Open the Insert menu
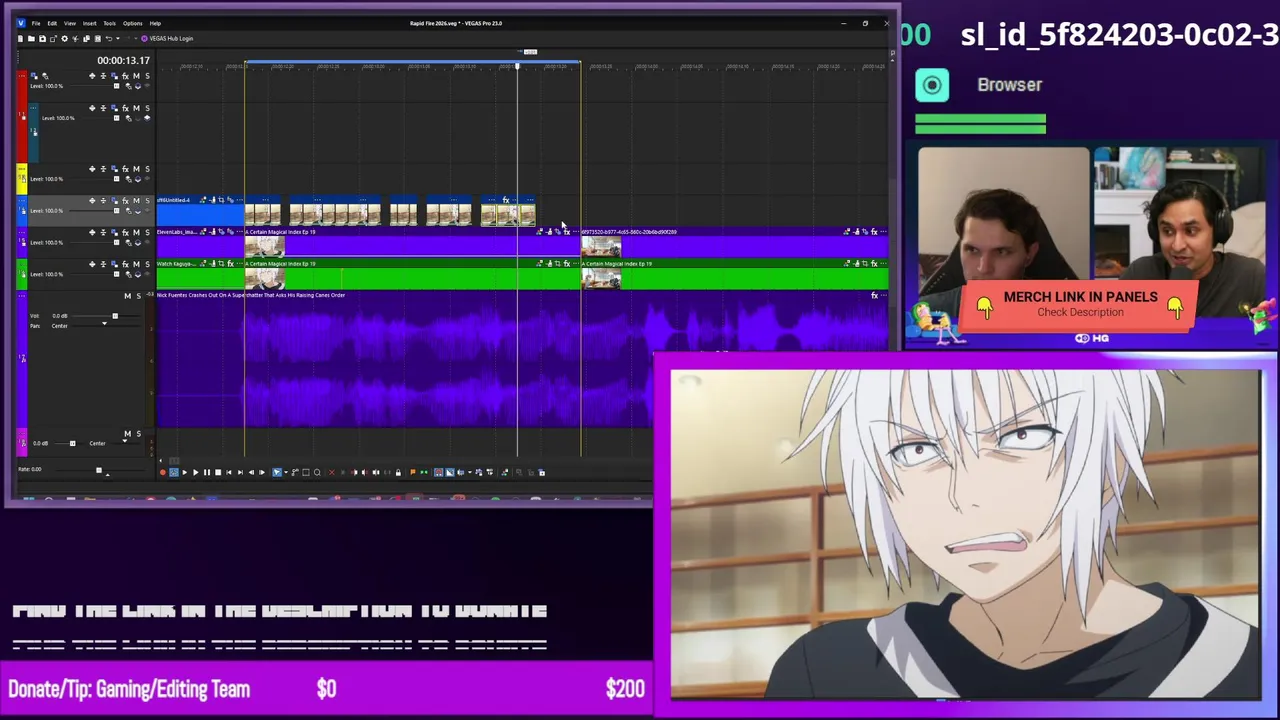This screenshot has width=1280, height=720. point(89,23)
